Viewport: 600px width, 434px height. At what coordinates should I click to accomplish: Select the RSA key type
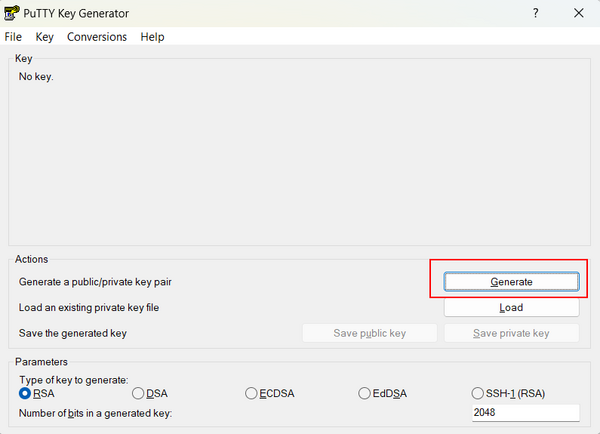[x=37, y=393]
